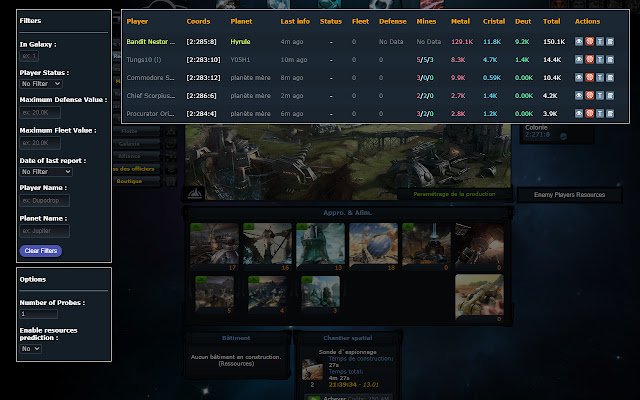This screenshot has width=640, height=400.
Task: Open the T simulator icon for Tungs10
Action: pyautogui.click(x=600, y=59)
